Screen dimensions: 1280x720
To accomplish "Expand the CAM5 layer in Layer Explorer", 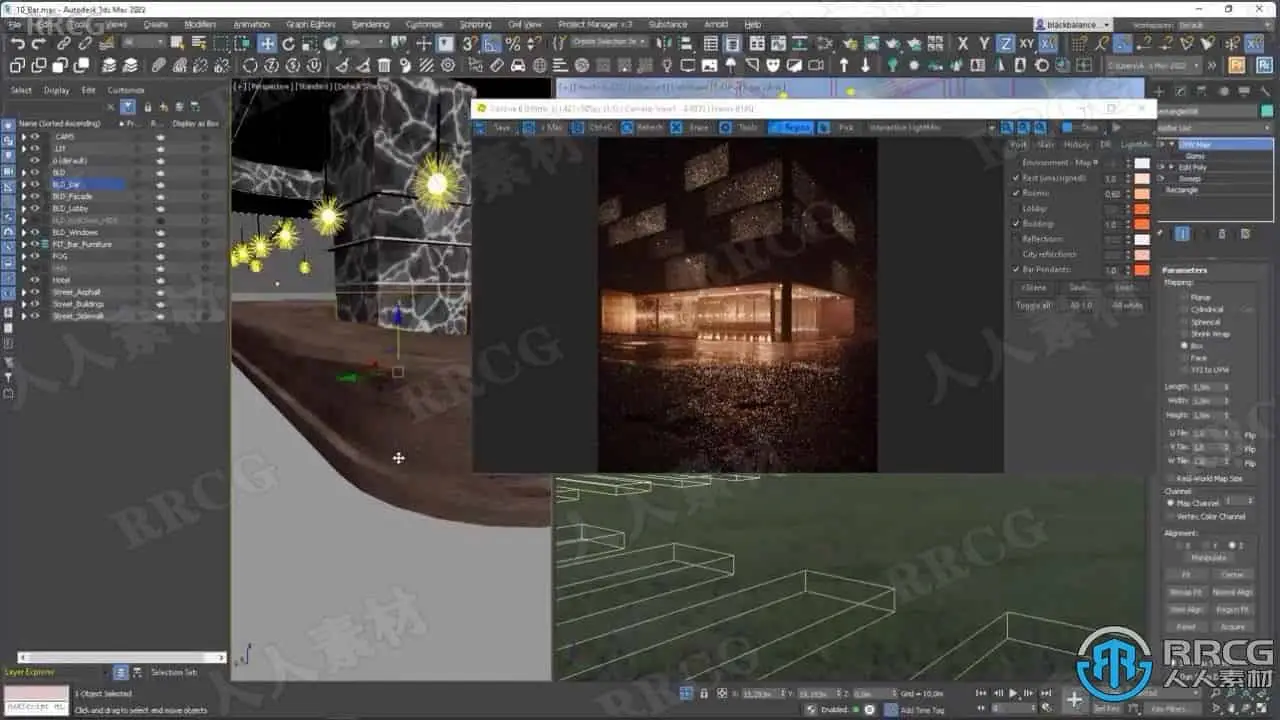I will tap(24, 137).
